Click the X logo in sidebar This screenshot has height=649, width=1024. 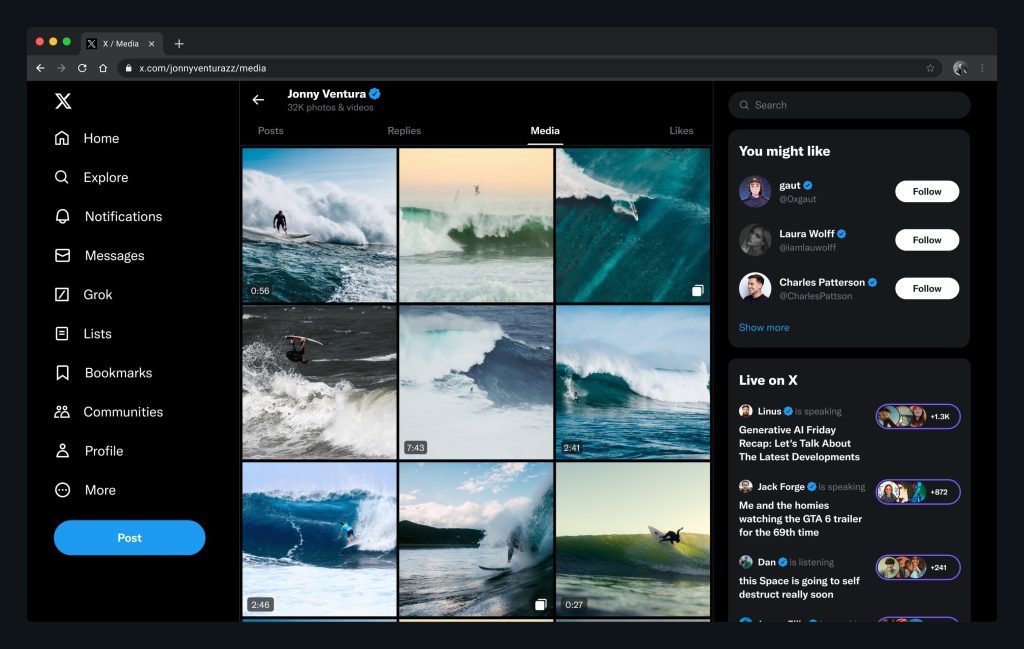click(63, 101)
